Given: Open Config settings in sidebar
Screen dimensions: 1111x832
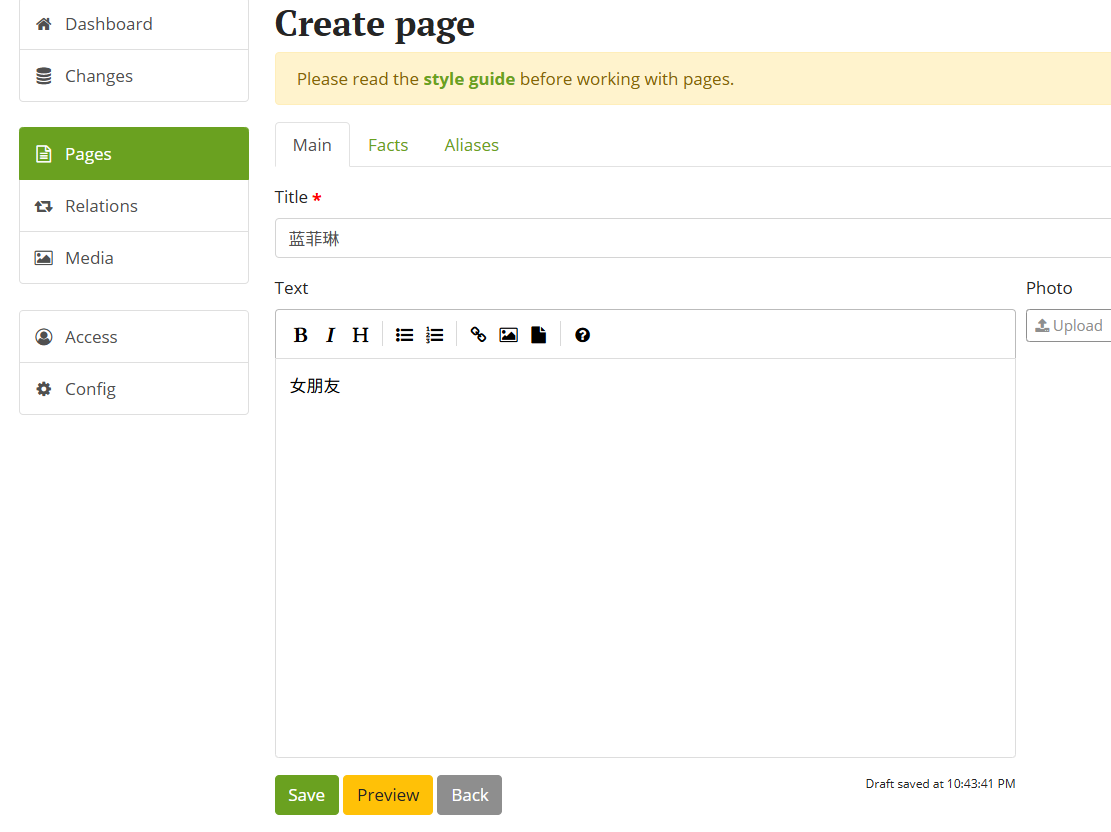Looking at the screenshot, I should [x=134, y=389].
